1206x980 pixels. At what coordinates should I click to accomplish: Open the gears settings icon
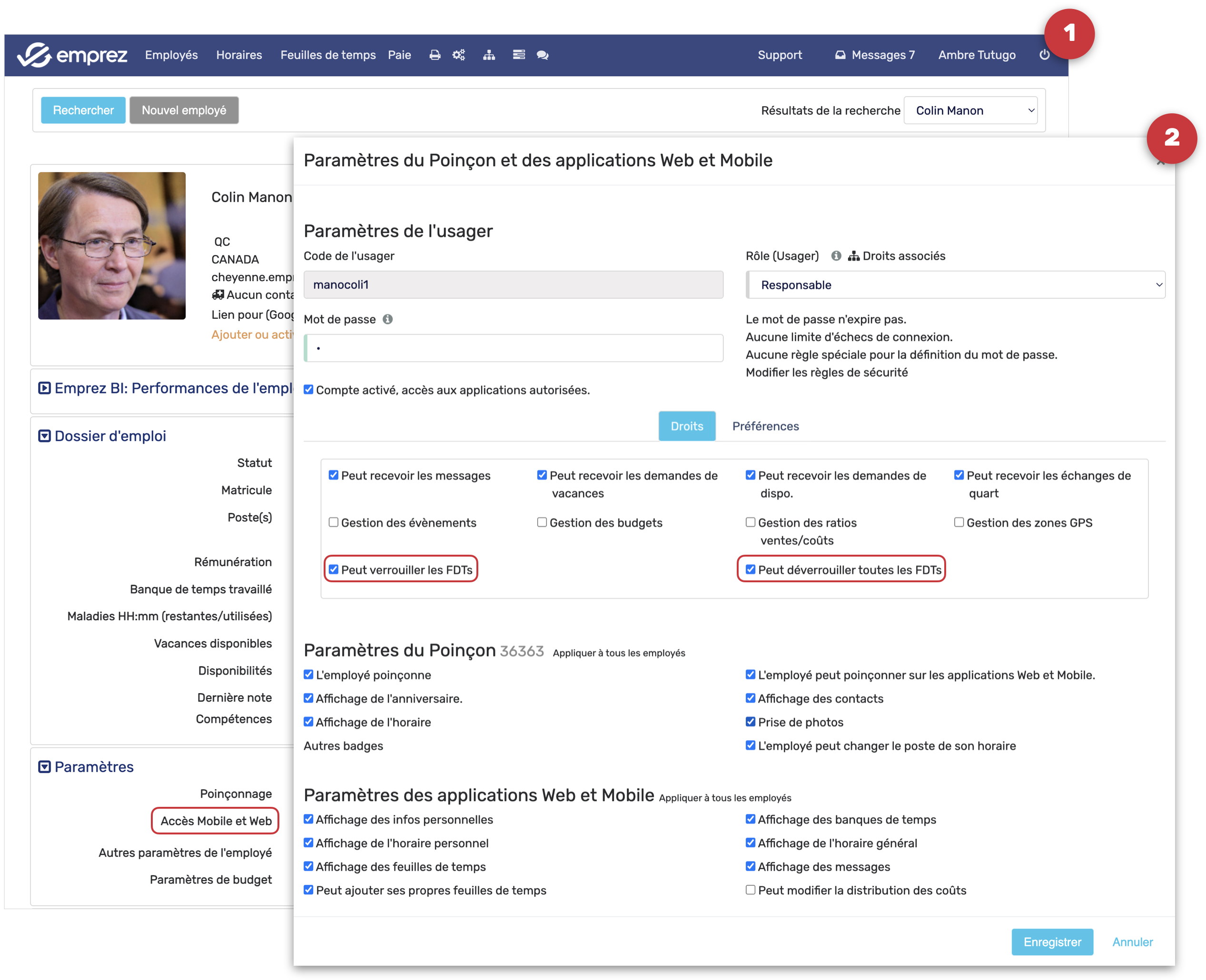tap(458, 55)
